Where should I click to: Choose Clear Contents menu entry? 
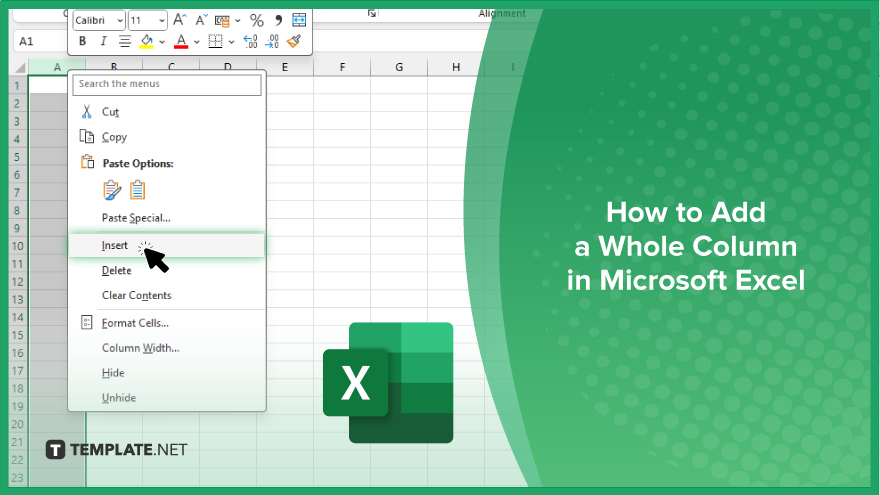137,295
